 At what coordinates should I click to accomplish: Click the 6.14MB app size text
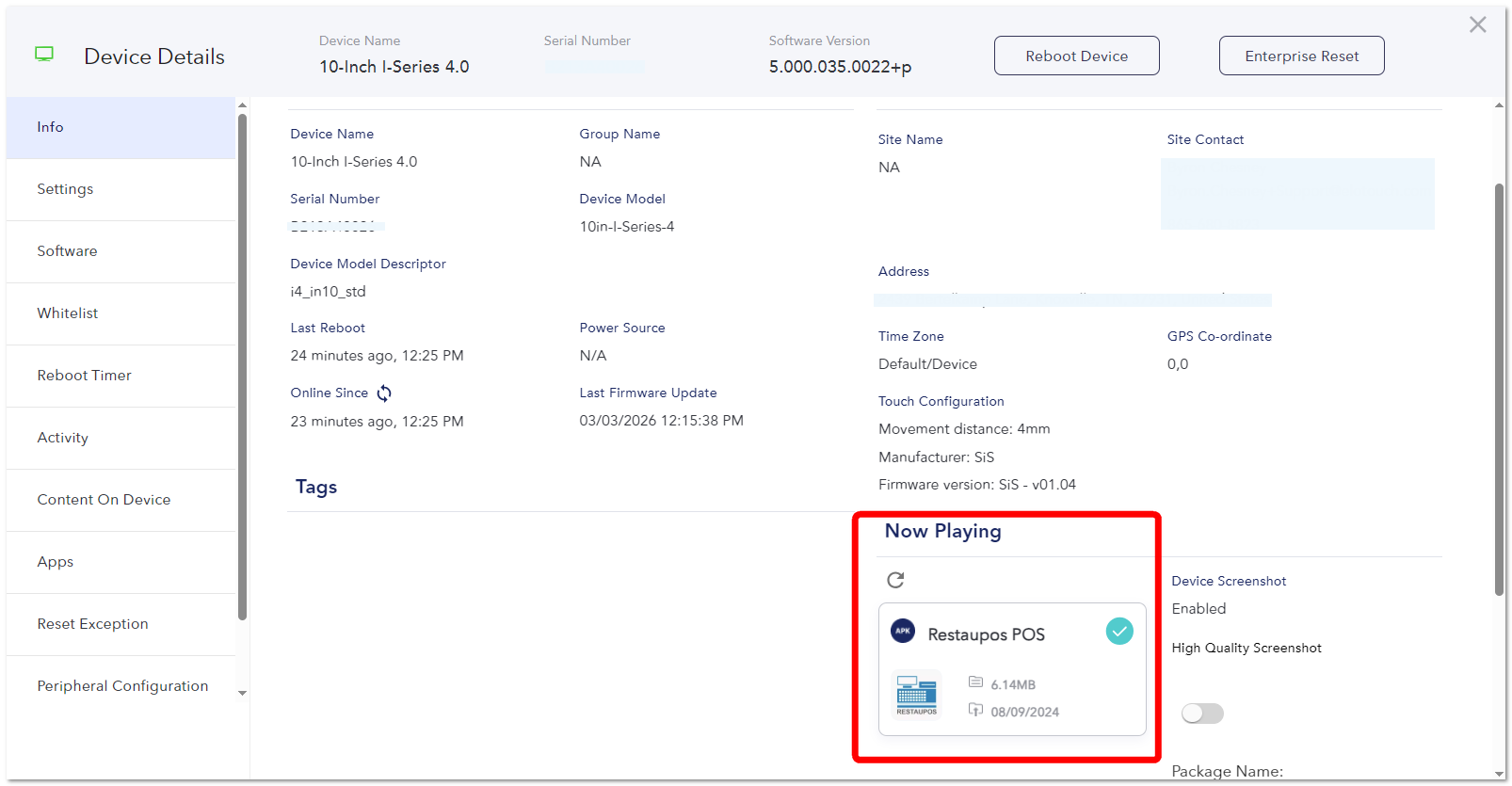point(1013,684)
